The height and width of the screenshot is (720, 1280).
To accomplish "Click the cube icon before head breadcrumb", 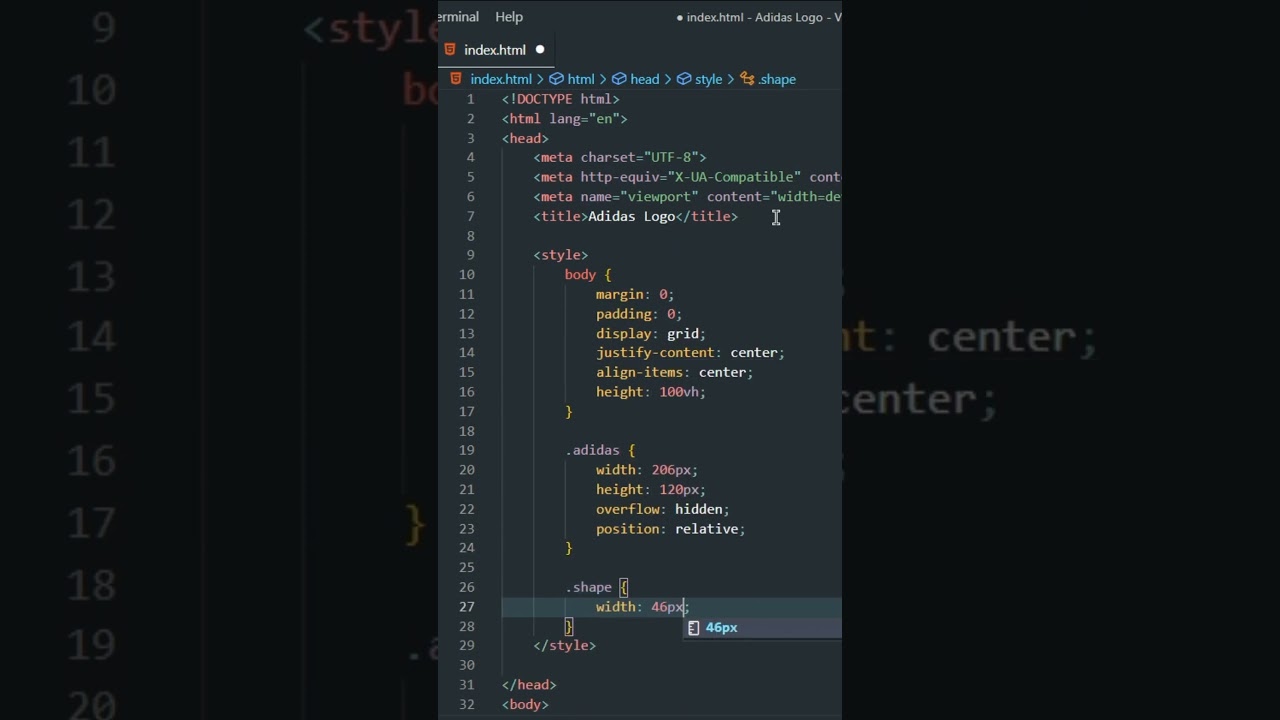I will coord(620,79).
